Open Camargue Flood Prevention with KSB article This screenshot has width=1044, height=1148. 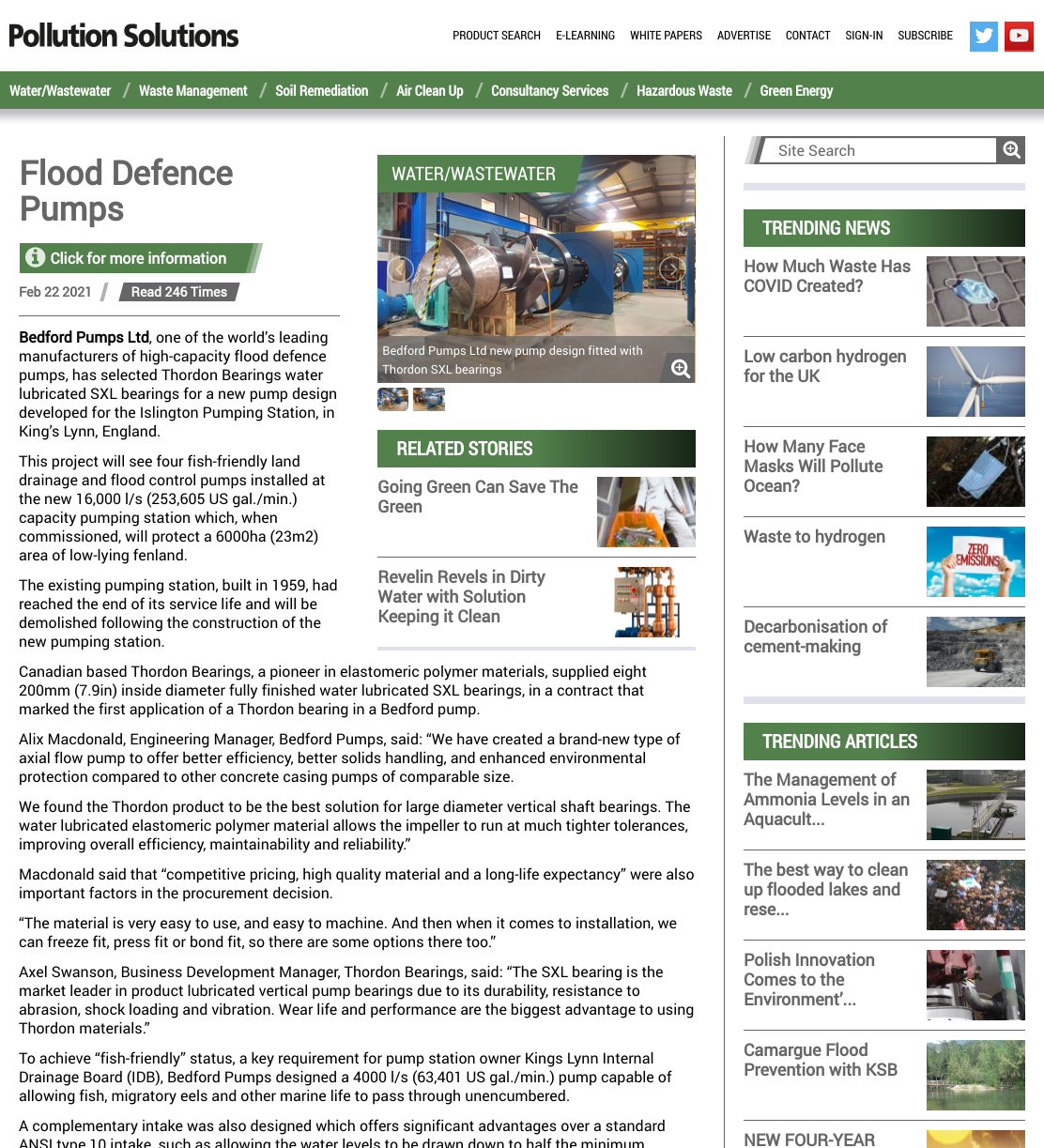821,1060
